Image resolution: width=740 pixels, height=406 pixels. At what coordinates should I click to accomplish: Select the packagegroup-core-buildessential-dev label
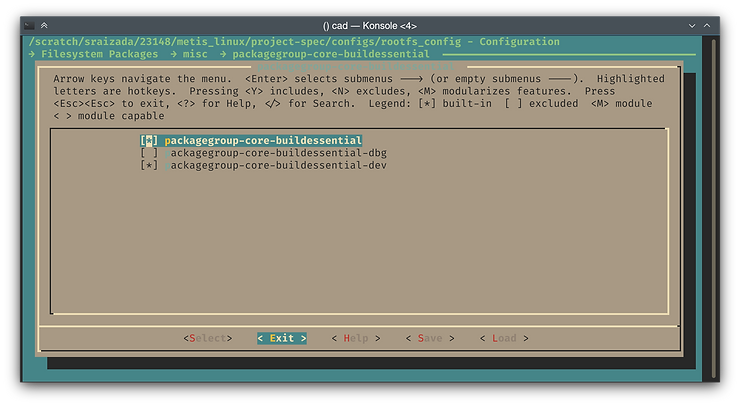[276, 165]
